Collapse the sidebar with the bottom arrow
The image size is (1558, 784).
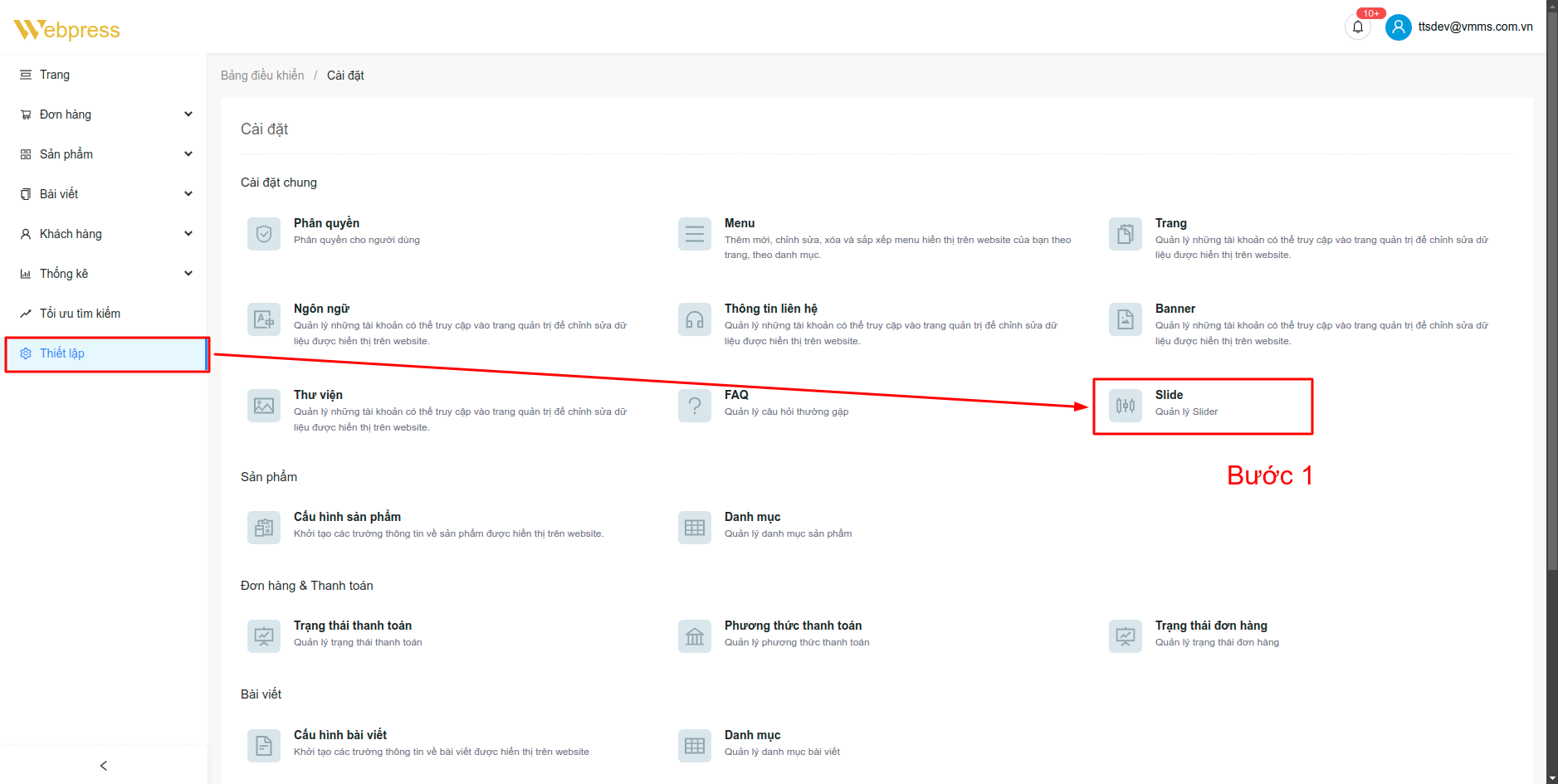point(104,766)
